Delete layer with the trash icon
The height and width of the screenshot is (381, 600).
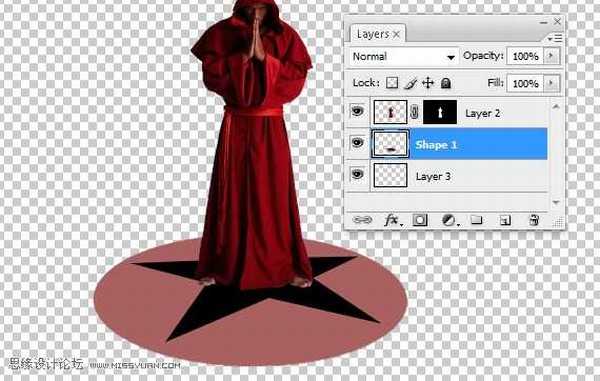coord(534,220)
